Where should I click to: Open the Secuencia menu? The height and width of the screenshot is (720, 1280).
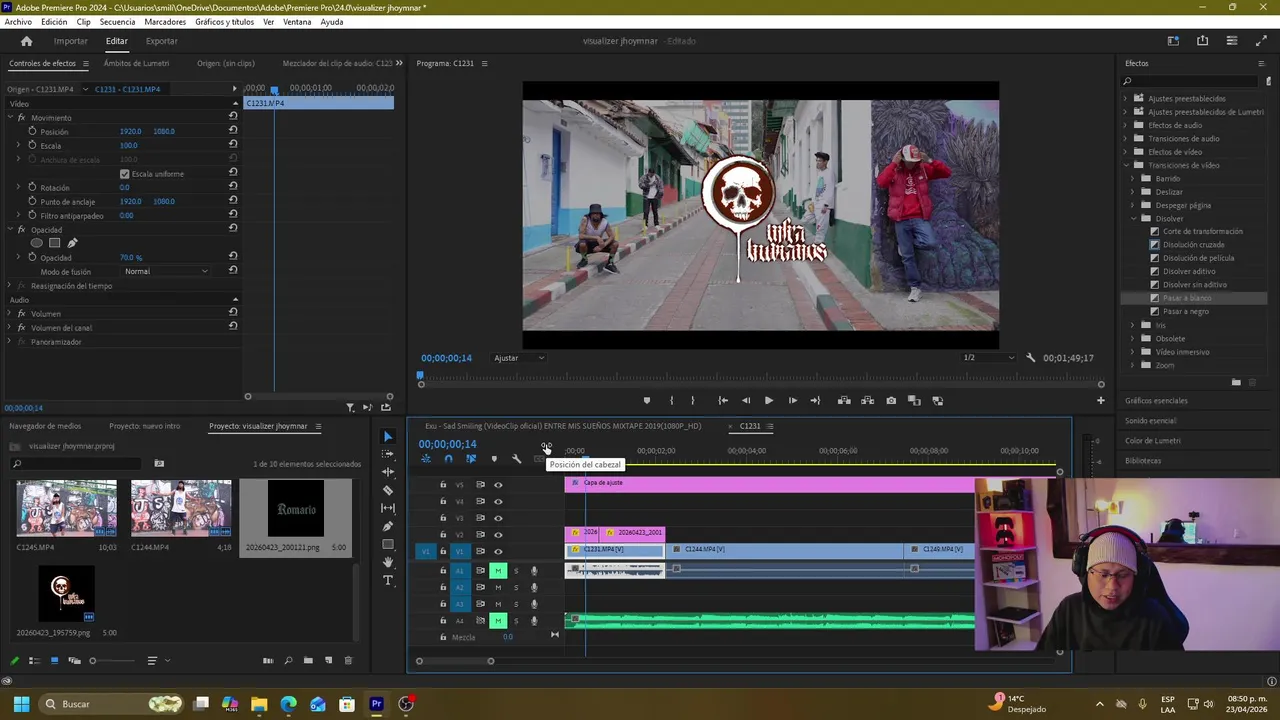(117, 22)
